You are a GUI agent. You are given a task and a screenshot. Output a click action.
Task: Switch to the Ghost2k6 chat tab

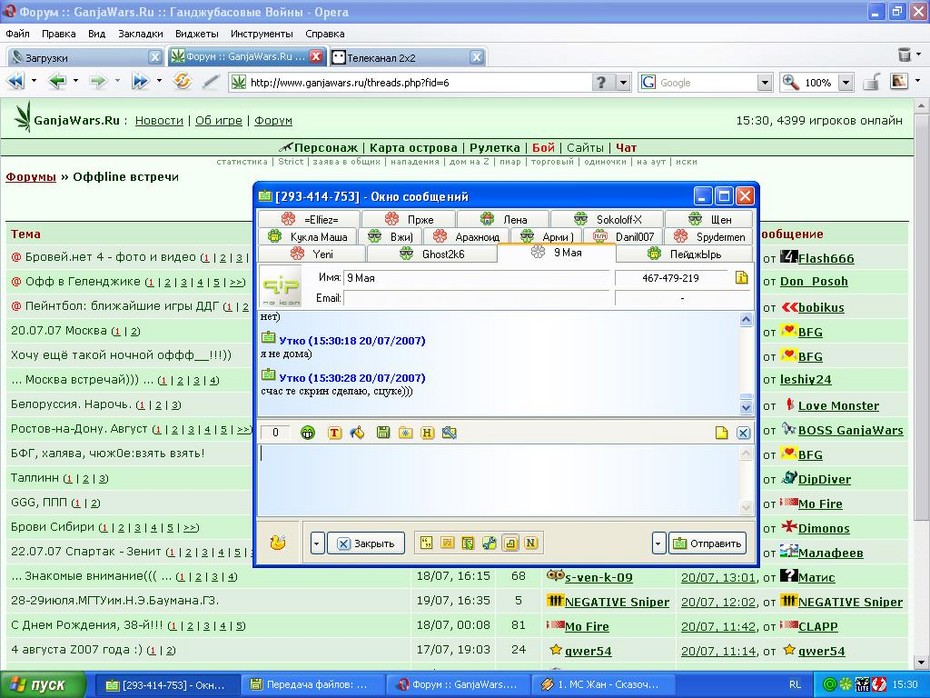pyautogui.click(x=432, y=254)
